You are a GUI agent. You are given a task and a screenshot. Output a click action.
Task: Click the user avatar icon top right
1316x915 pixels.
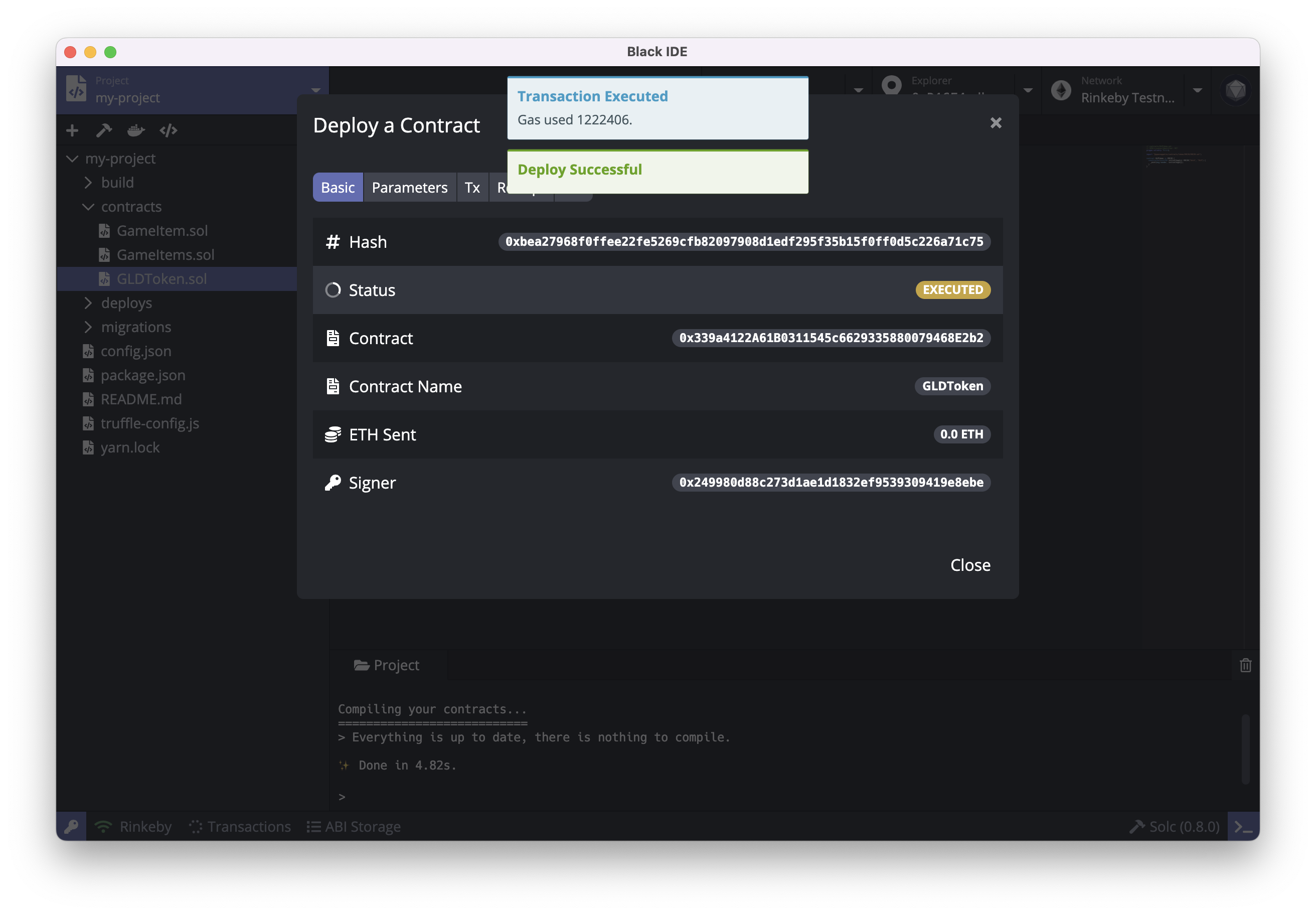tap(1235, 91)
